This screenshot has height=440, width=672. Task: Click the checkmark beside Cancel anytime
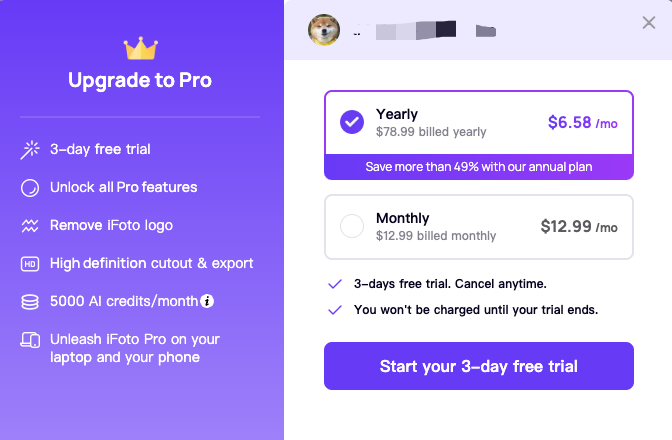pos(335,284)
